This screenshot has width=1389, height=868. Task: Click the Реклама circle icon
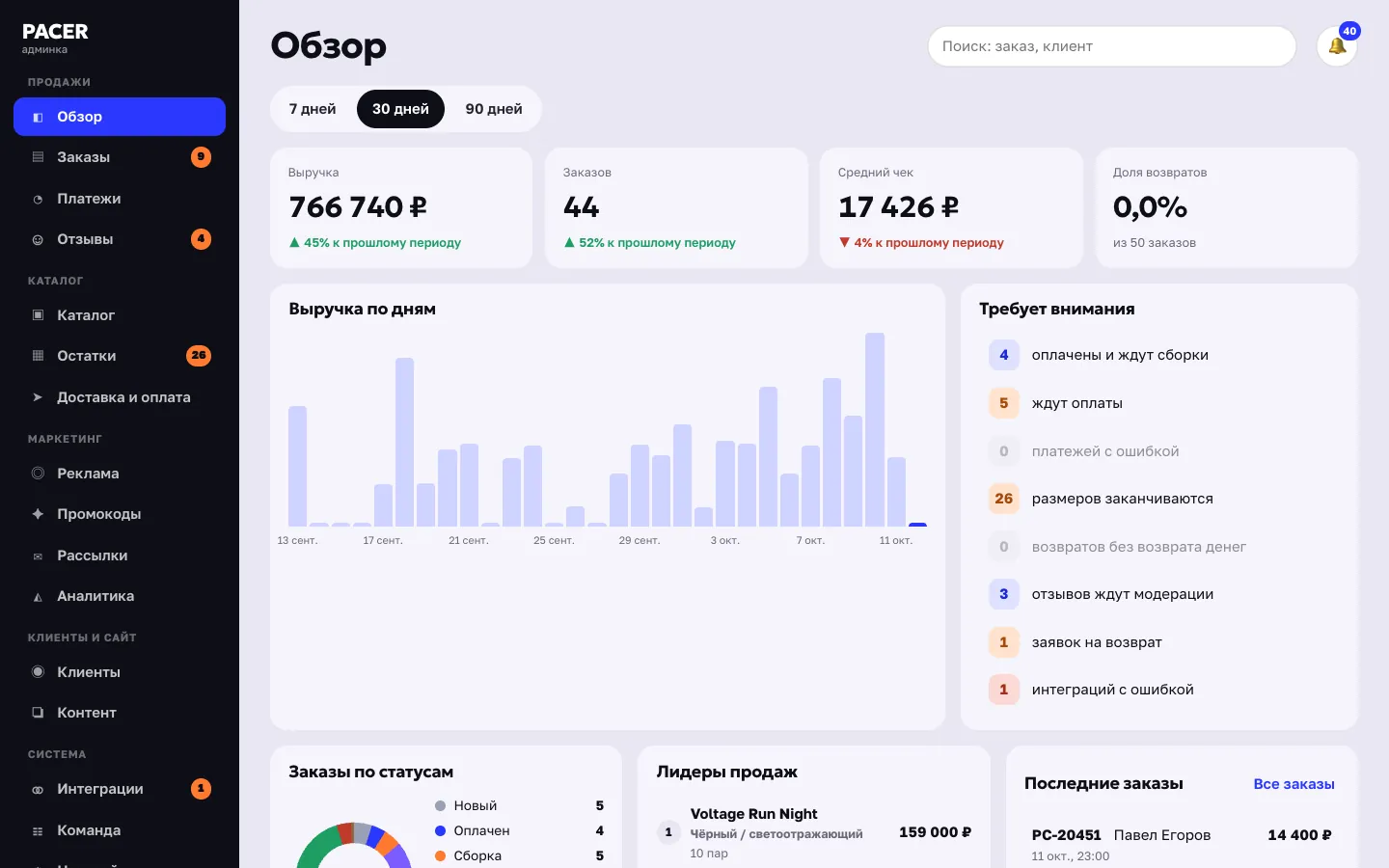point(38,474)
